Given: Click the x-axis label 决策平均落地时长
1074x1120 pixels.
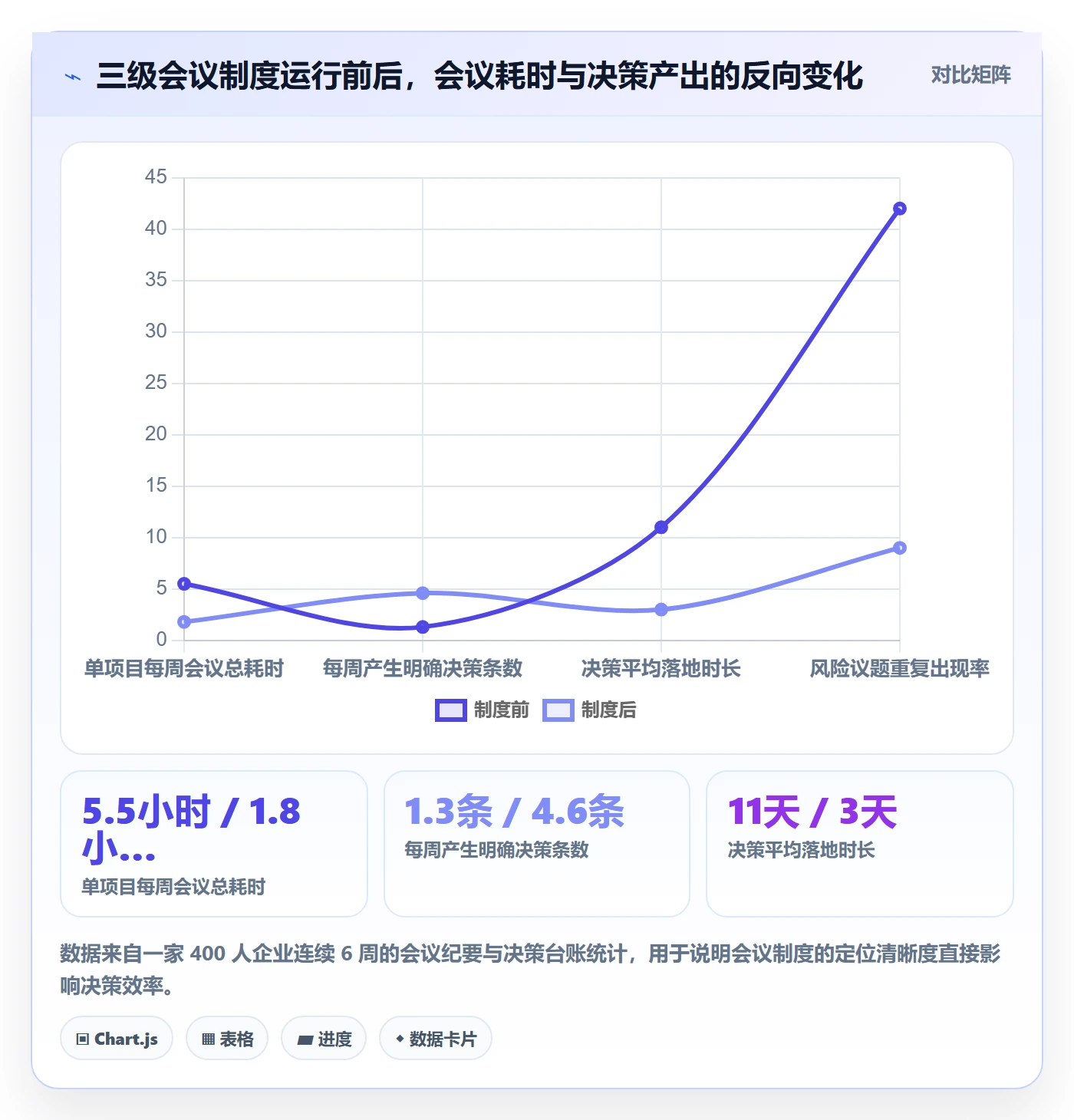Looking at the screenshot, I should point(661,668).
